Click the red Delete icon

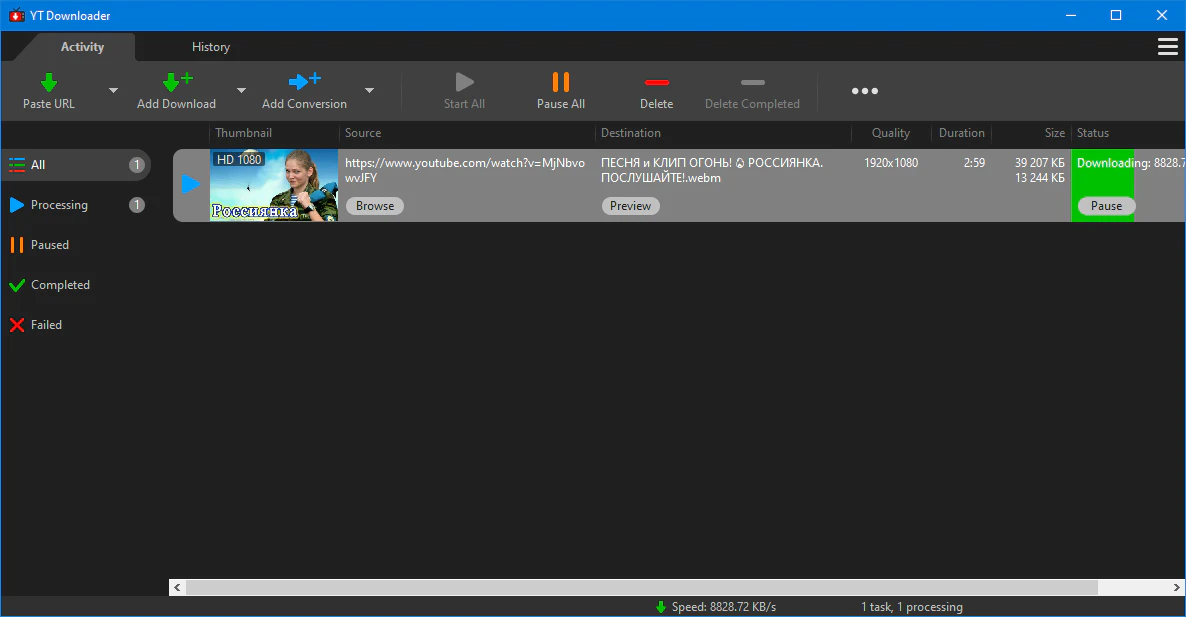pyautogui.click(x=656, y=82)
